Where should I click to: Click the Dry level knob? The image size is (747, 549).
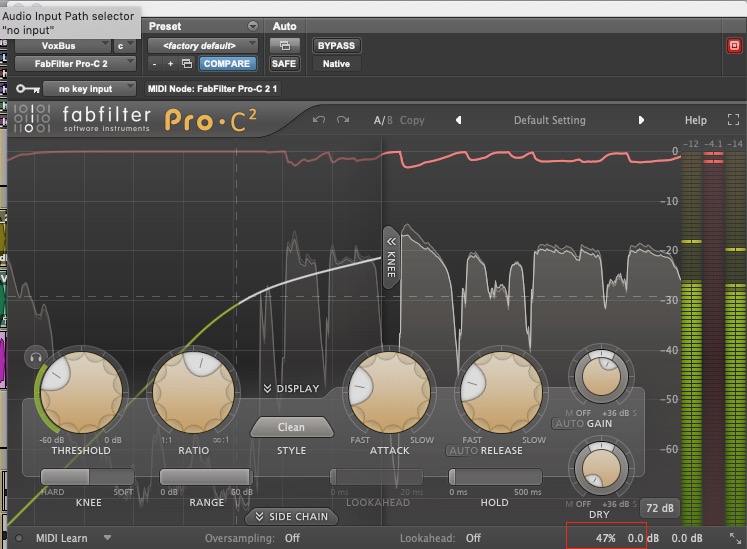pos(601,468)
